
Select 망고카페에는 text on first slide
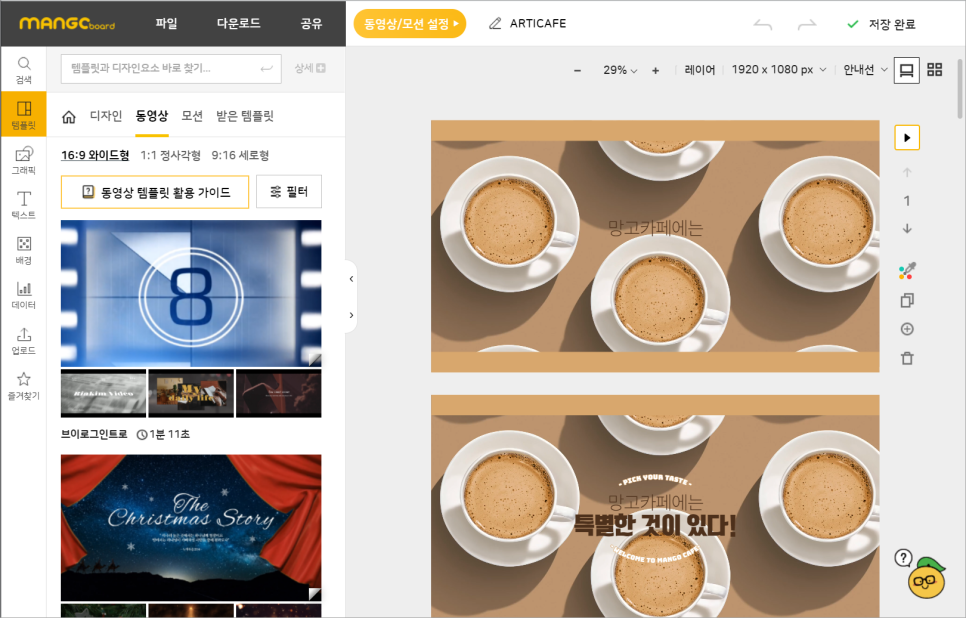click(x=655, y=229)
